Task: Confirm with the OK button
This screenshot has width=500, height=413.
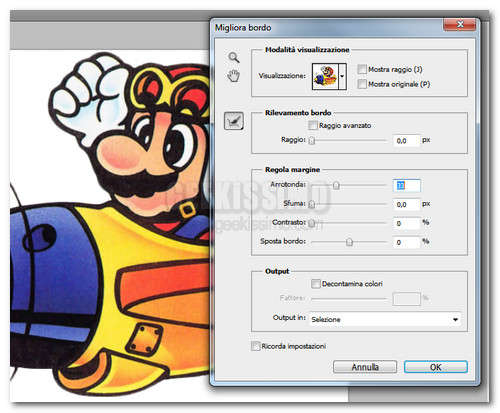Action: tap(436, 367)
